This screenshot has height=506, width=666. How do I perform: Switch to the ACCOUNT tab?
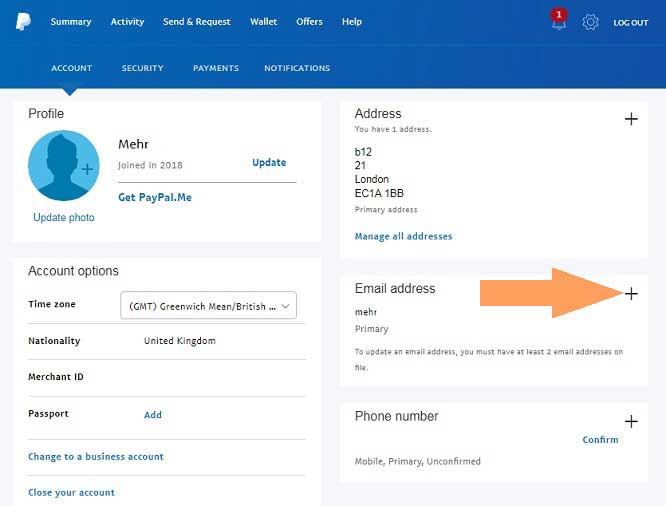[x=71, y=68]
